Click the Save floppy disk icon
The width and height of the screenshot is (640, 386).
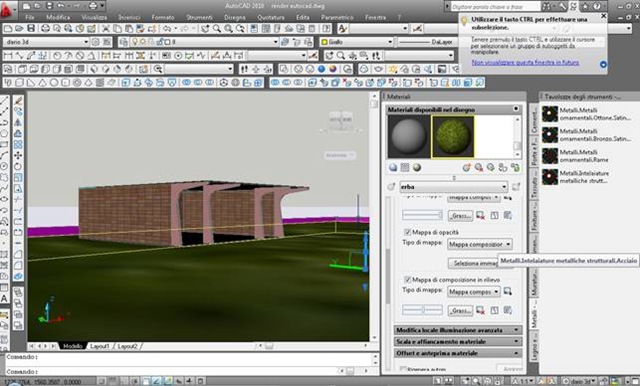click(x=31, y=28)
